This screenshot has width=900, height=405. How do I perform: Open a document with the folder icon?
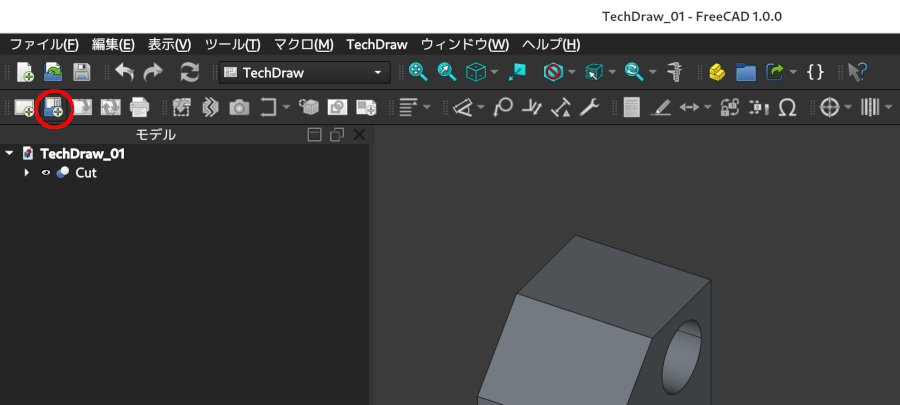coord(53,72)
